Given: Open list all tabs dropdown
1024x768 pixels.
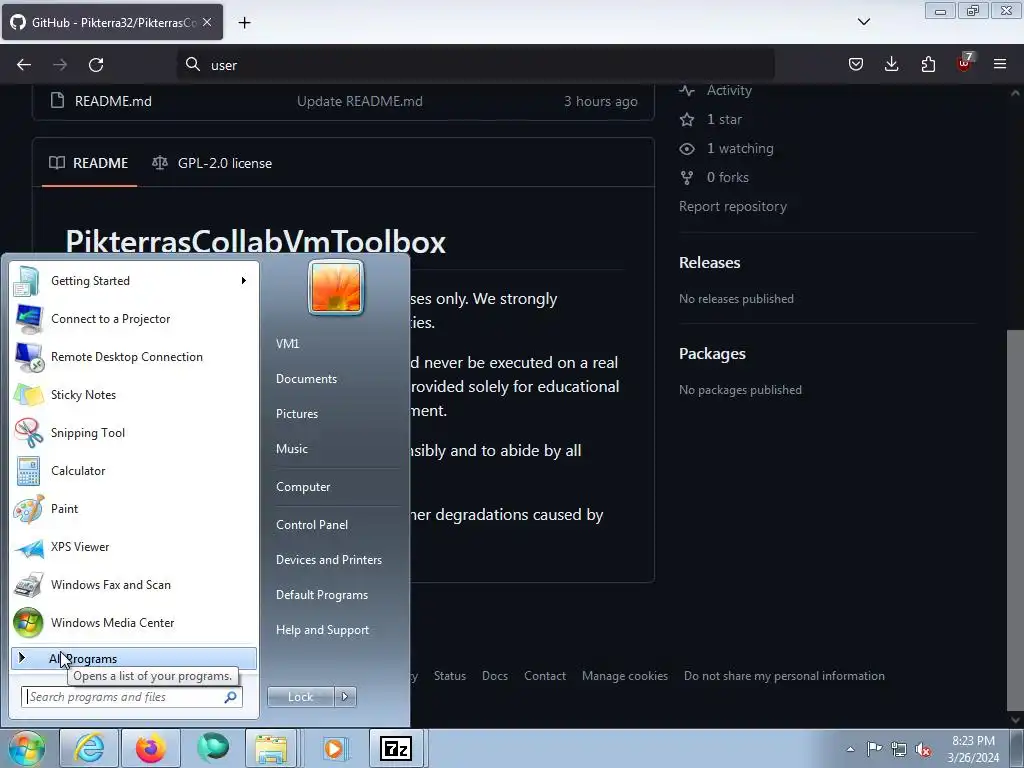Looking at the screenshot, I should [x=863, y=22].
